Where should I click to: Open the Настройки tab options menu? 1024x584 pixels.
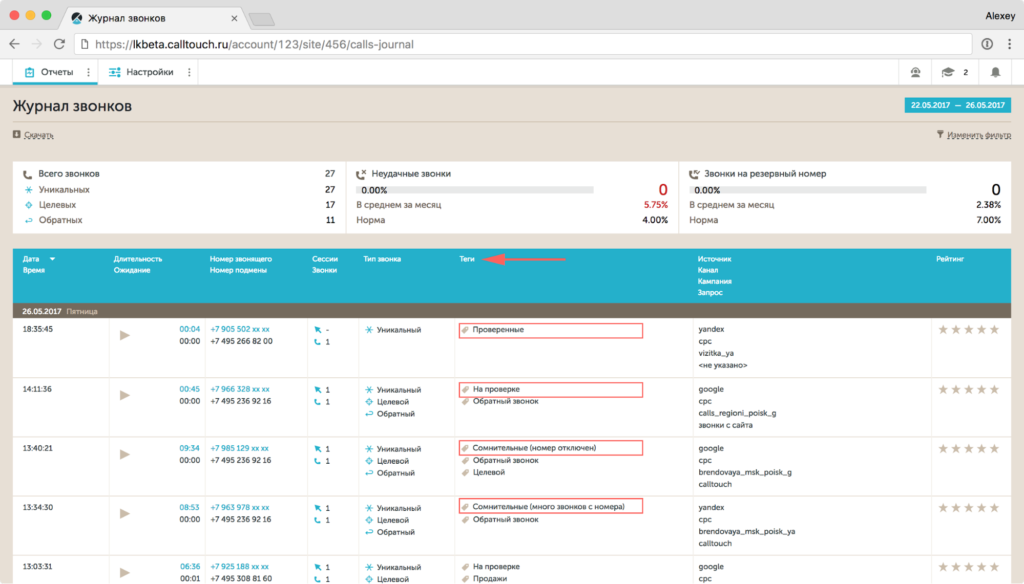189,72
